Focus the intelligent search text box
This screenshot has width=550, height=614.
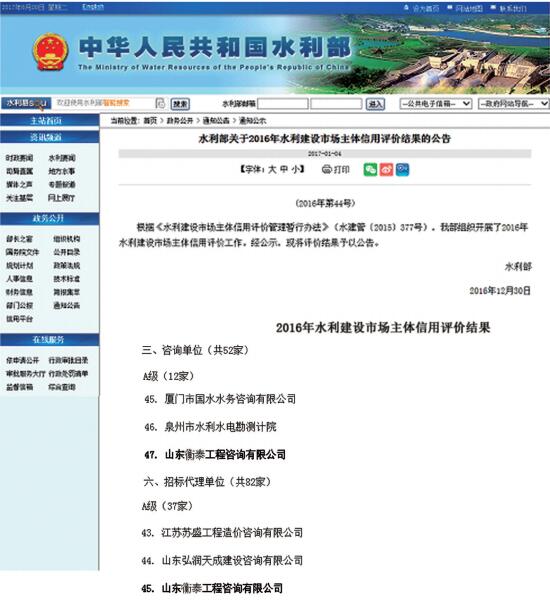pos(103,103)
